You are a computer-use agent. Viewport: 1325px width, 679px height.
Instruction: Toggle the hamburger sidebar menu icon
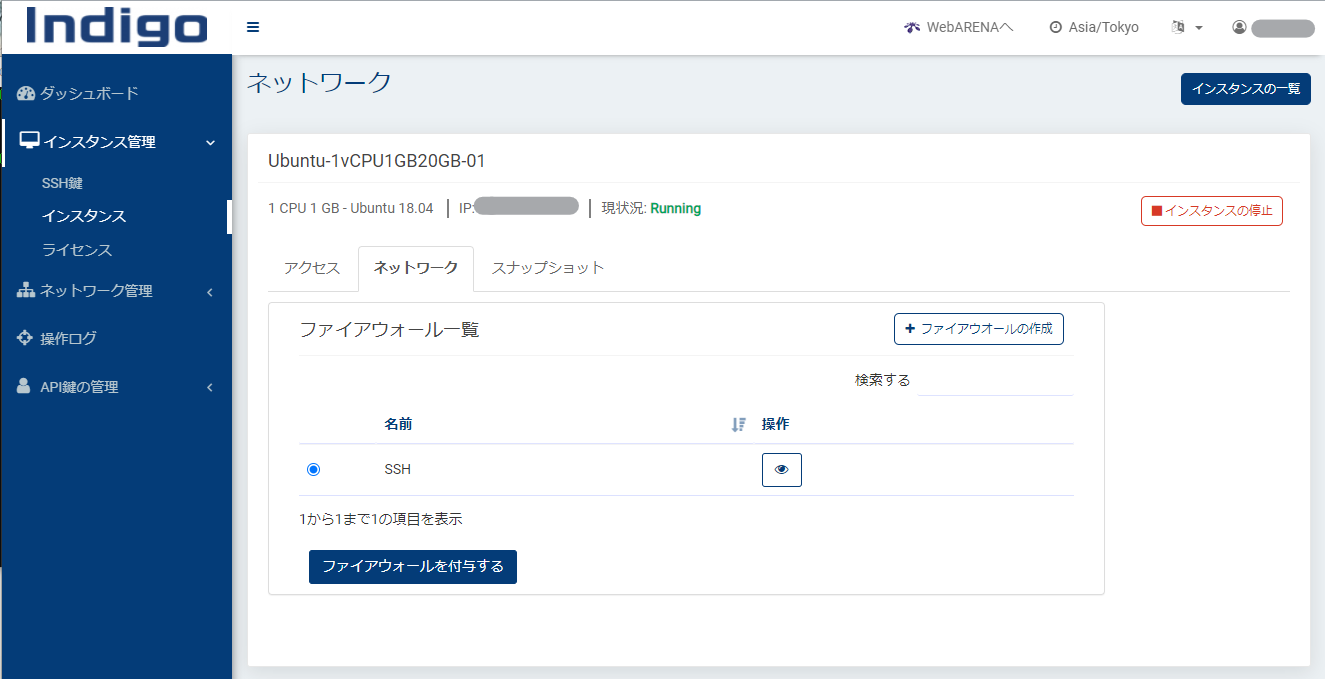(x=253, y=27)
